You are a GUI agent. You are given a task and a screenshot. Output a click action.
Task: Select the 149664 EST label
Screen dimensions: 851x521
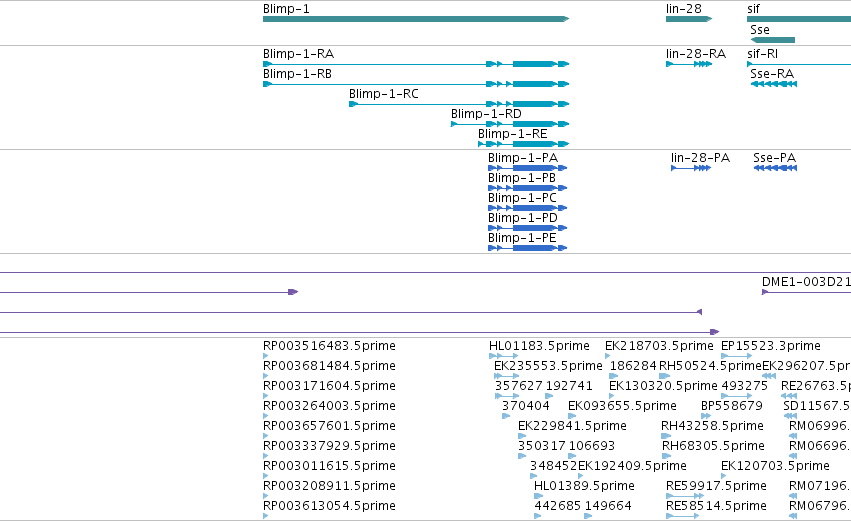pyautogui.click(x=608, y=507)
